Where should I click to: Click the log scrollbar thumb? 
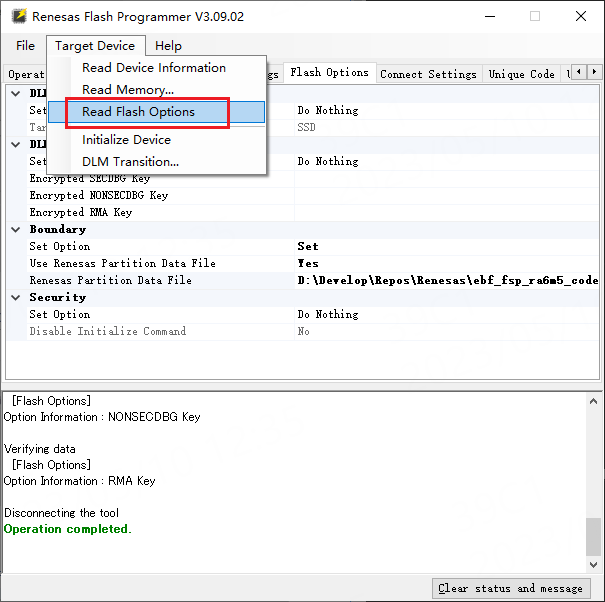pos(593,536)
